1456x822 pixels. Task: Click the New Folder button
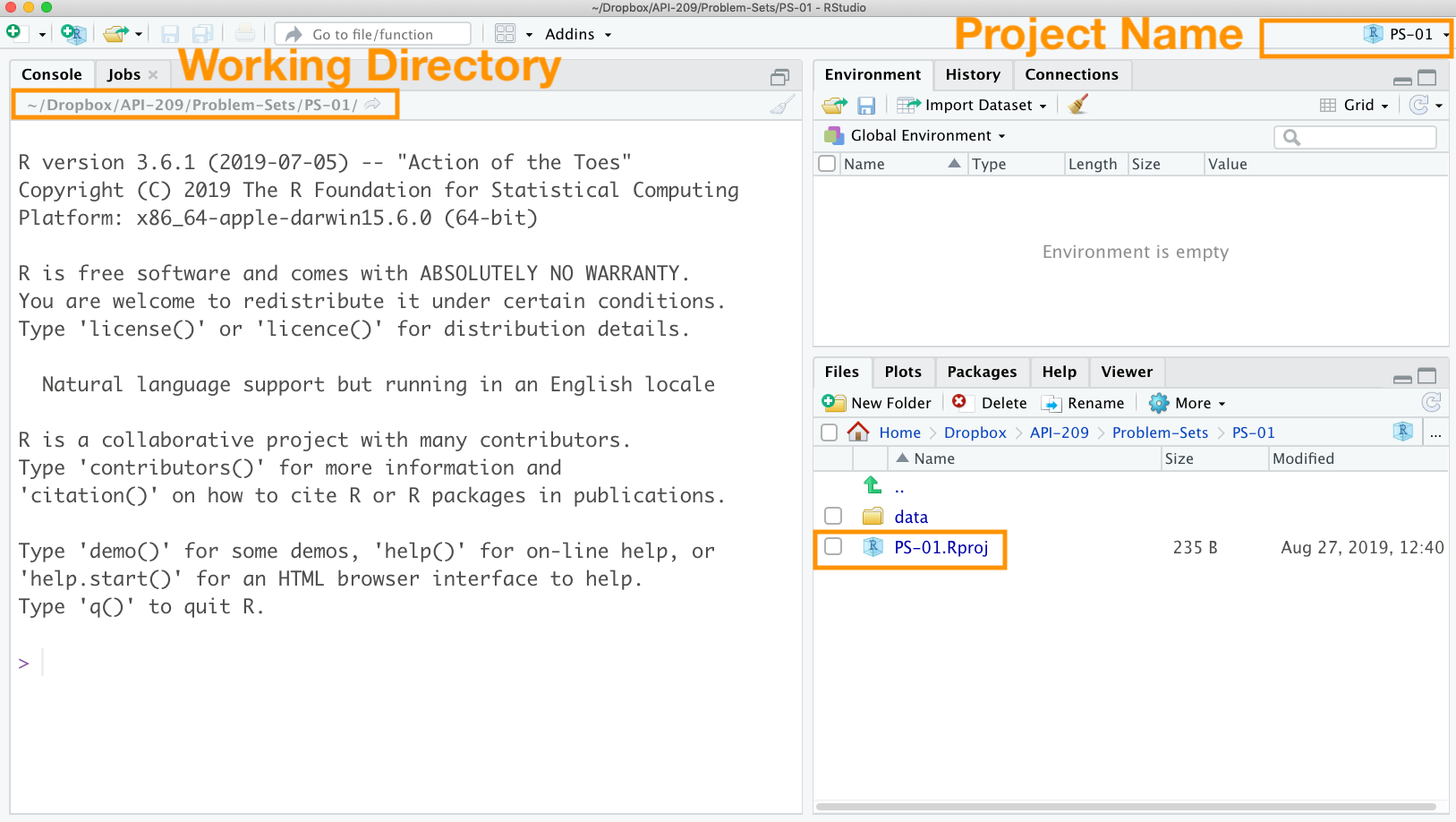click(878, 403)
